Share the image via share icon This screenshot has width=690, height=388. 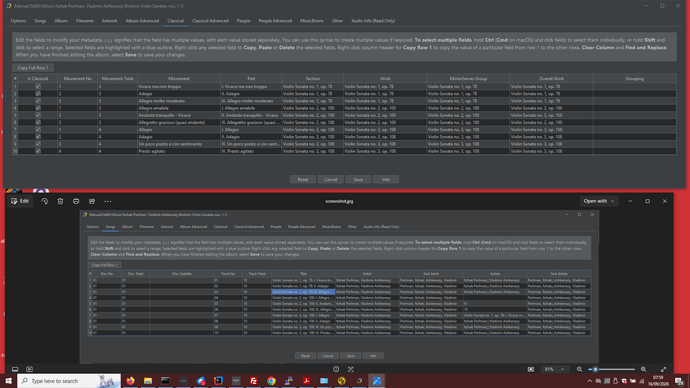tap(92, 201)
